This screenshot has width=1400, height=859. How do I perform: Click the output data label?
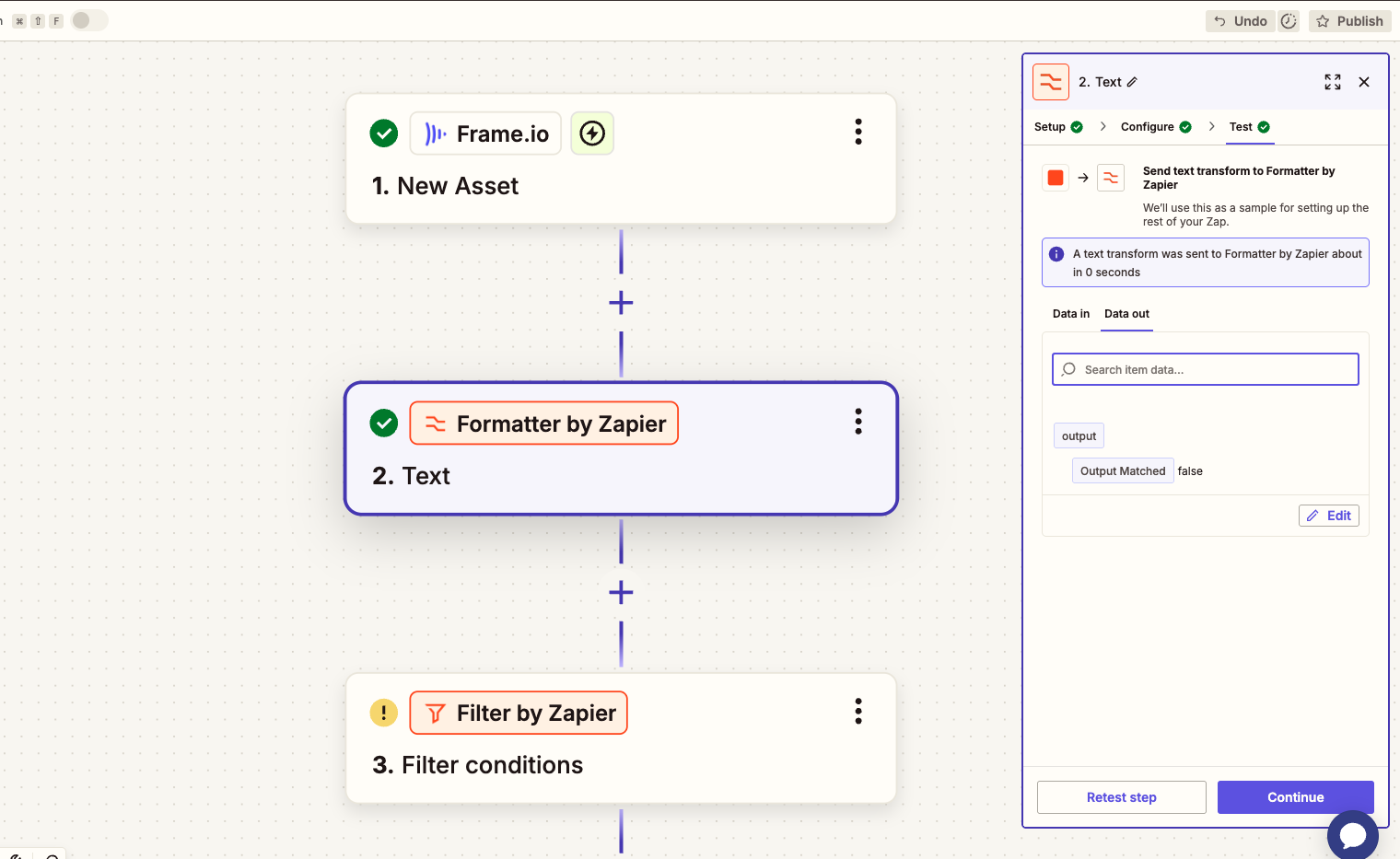coord(1079,435)
